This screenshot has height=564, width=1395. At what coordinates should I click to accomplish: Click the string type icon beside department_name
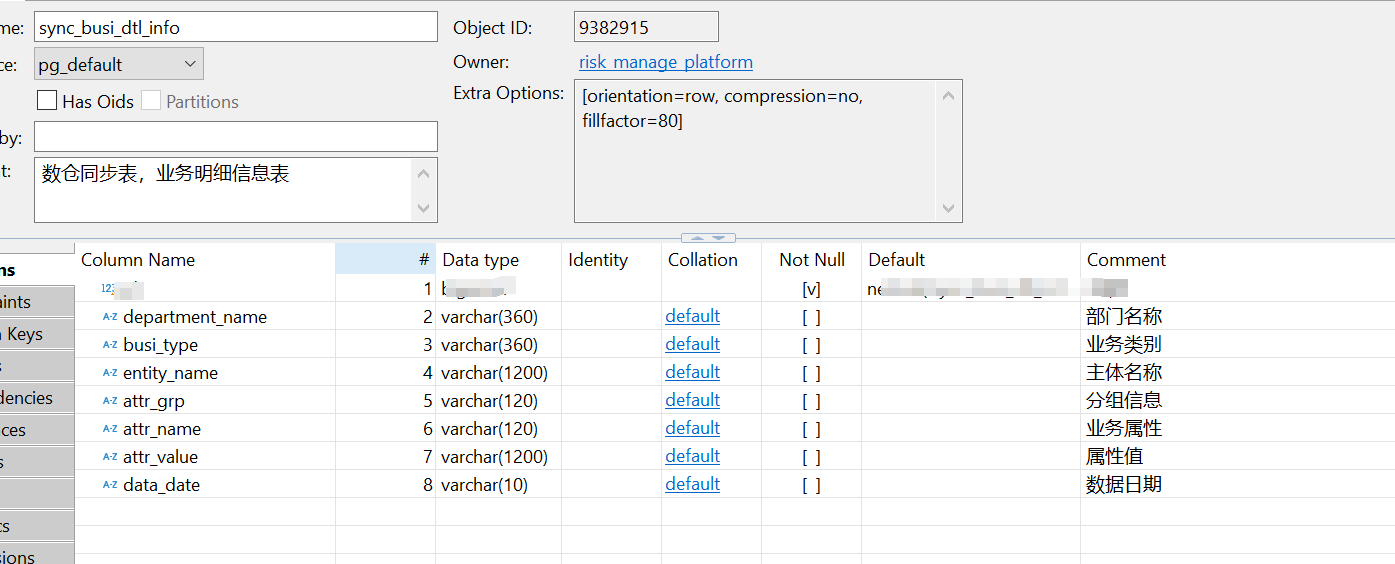tap(110, 317)
